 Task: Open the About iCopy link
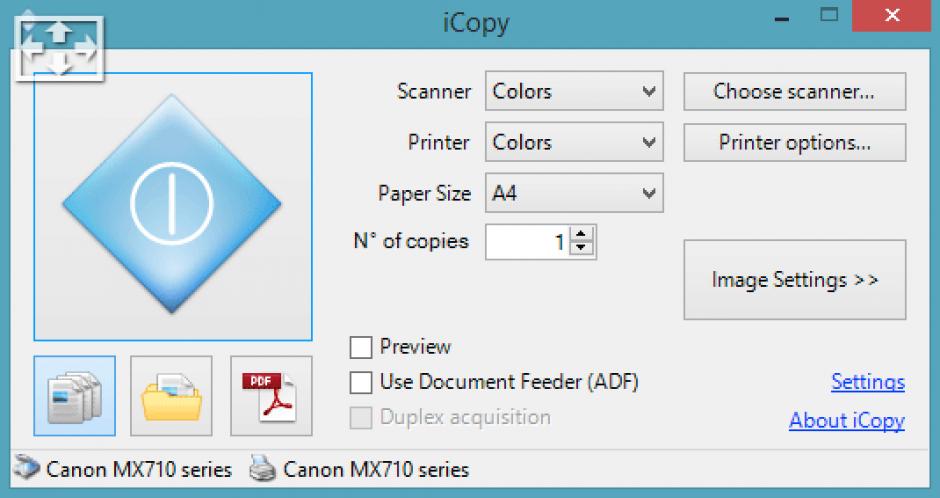pyautogui.click(x=846, y=421)
